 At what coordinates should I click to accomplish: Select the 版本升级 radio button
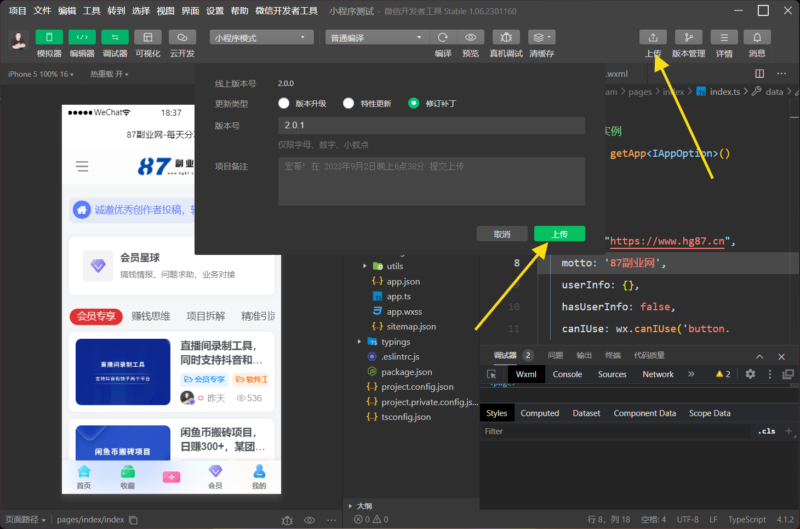click(x=284, y=104)
